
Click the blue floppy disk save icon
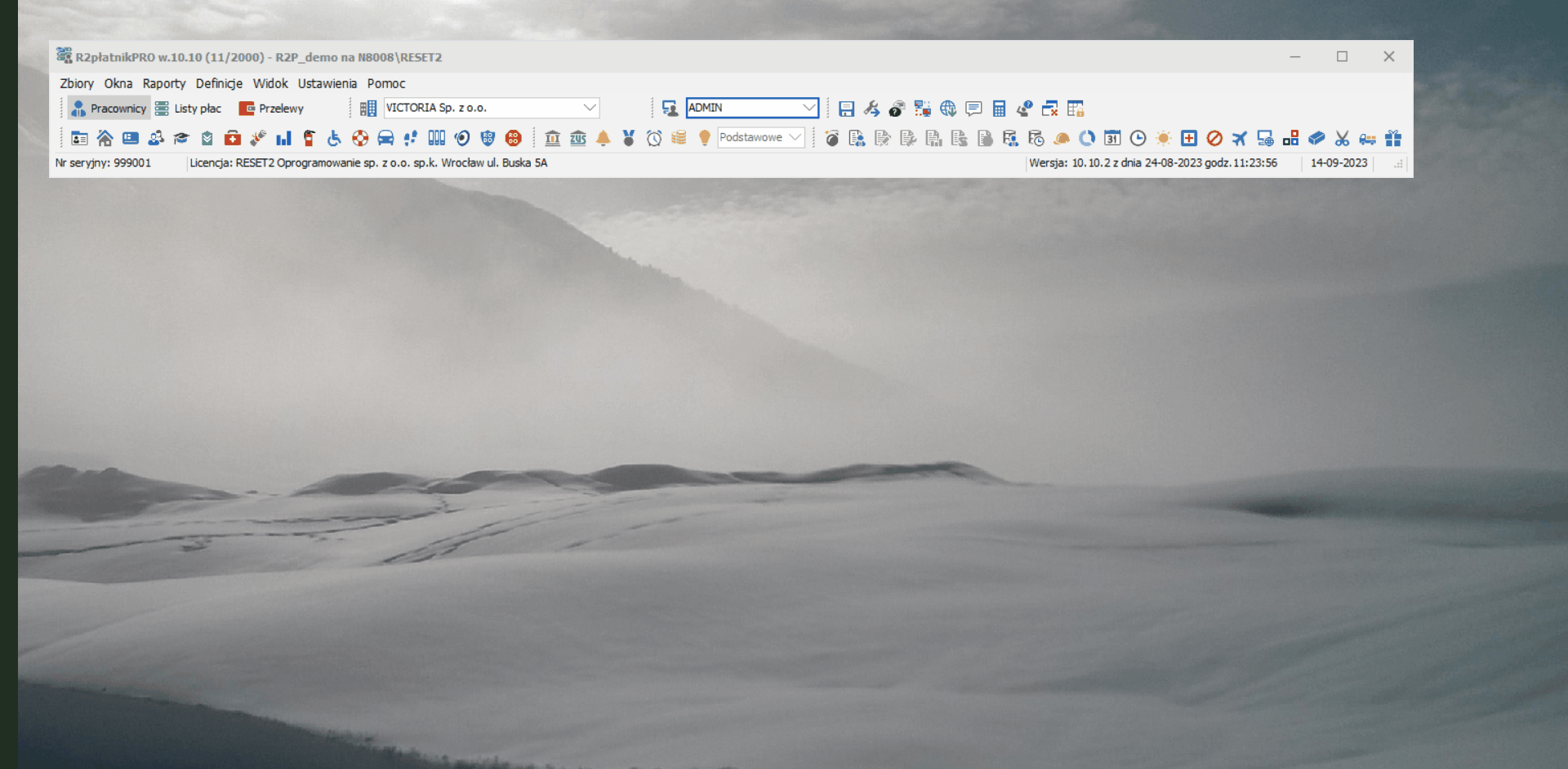click(x=846, y=109)
